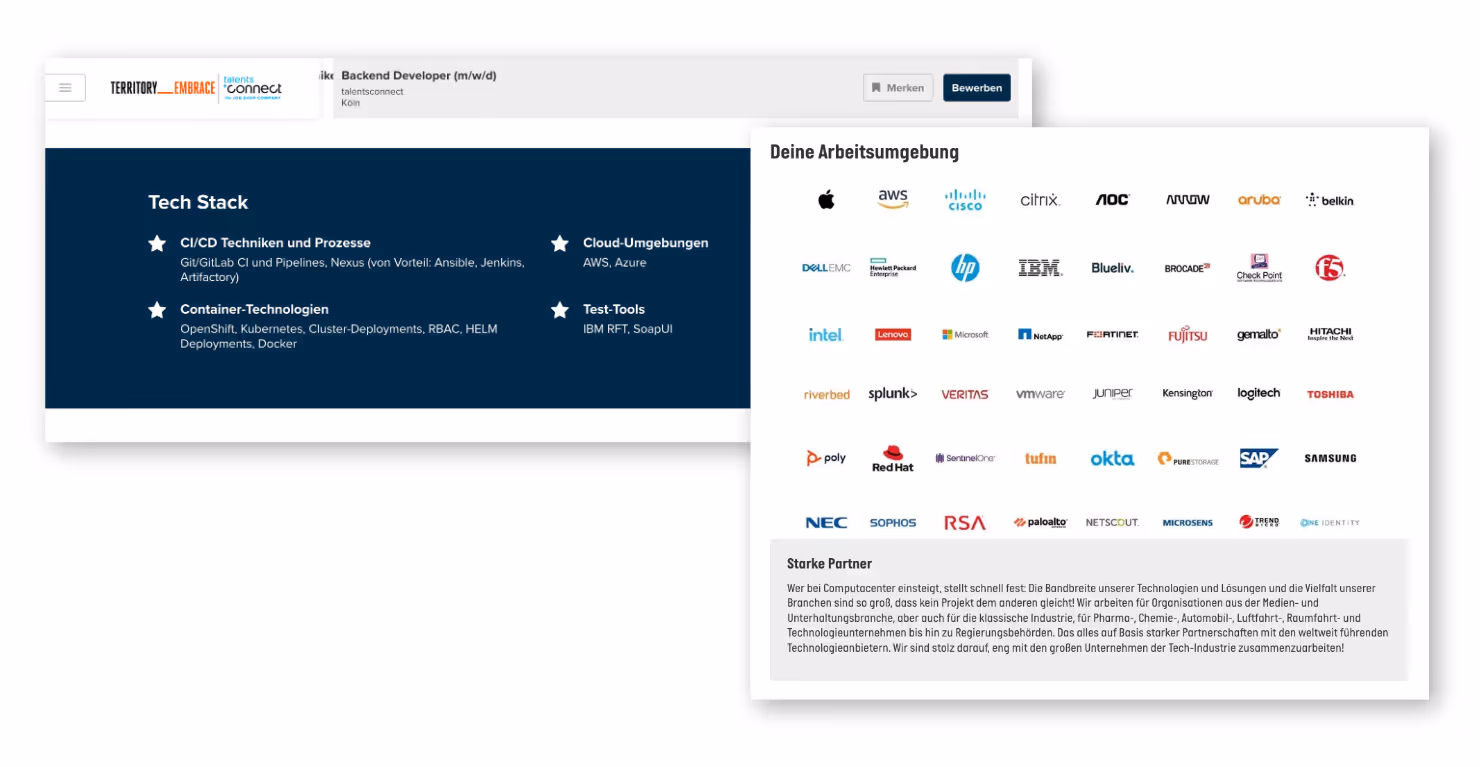The width and height of the screenshot is (1480, 767).
Task: Click the AOC logo
Action: tap(1112, 200)
